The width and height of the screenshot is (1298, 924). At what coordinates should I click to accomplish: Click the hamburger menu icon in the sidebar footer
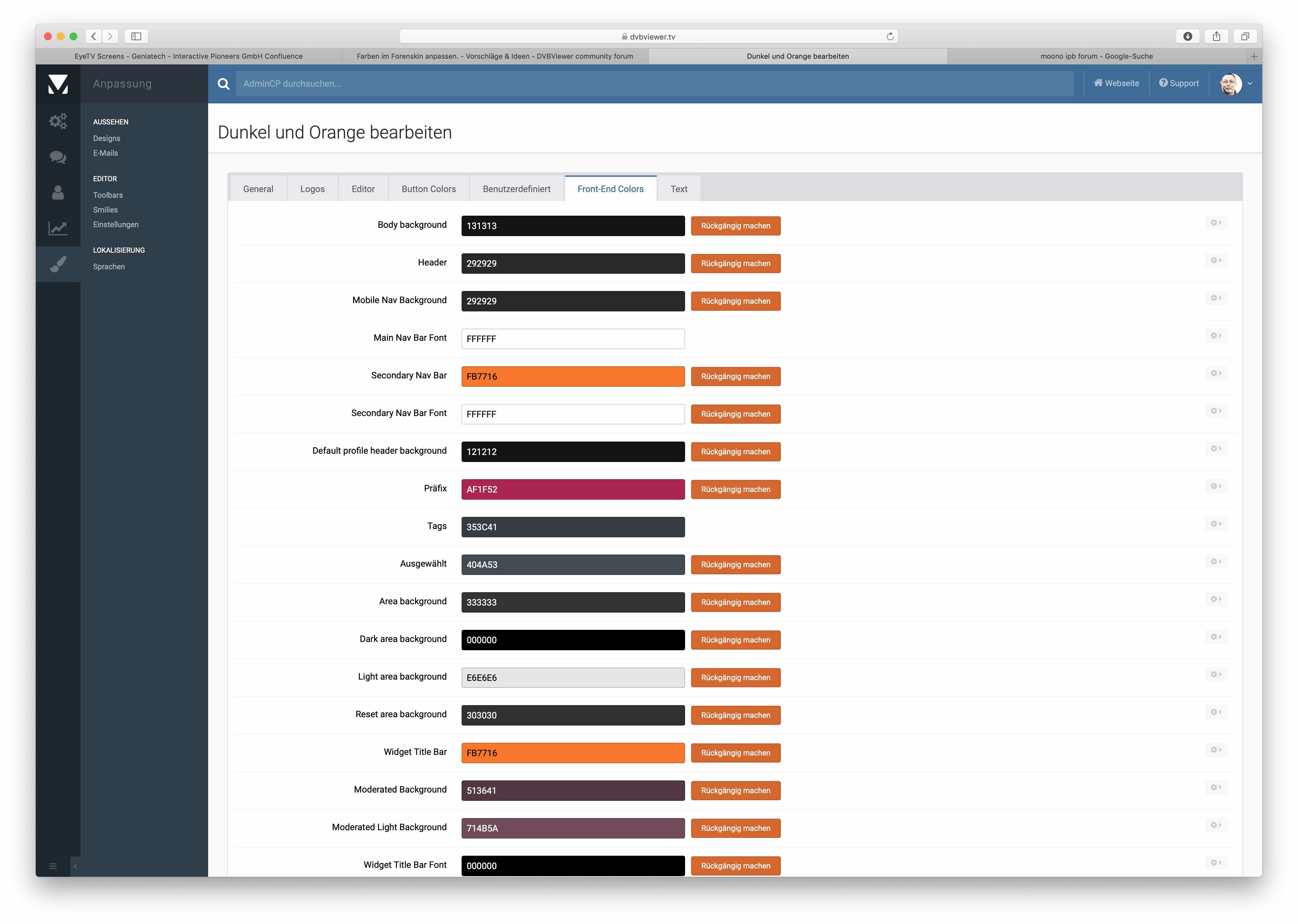[x=53, y=866]
